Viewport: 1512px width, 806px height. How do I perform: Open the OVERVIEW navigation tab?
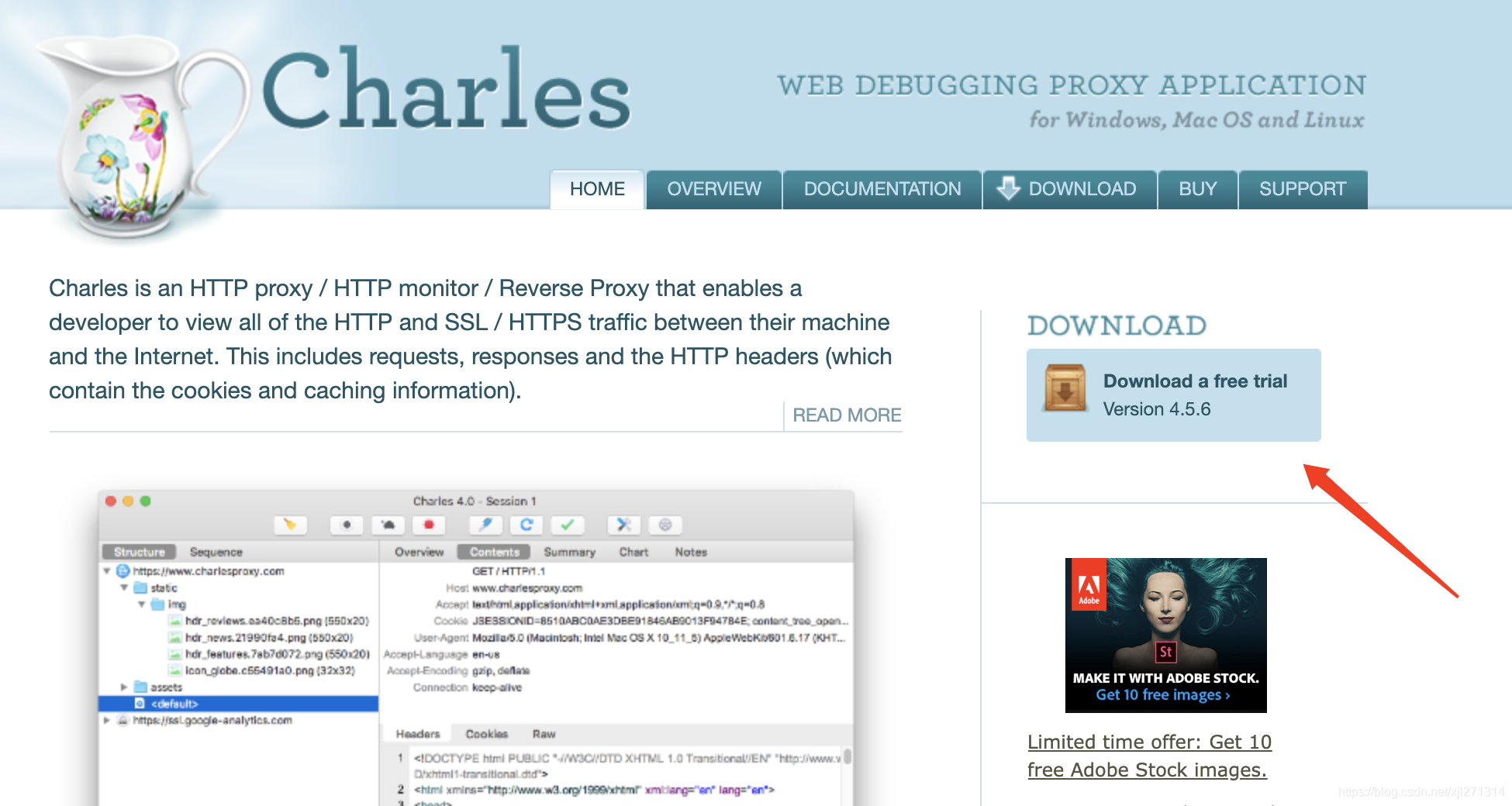pyautogui.click(x=714, y=189)
